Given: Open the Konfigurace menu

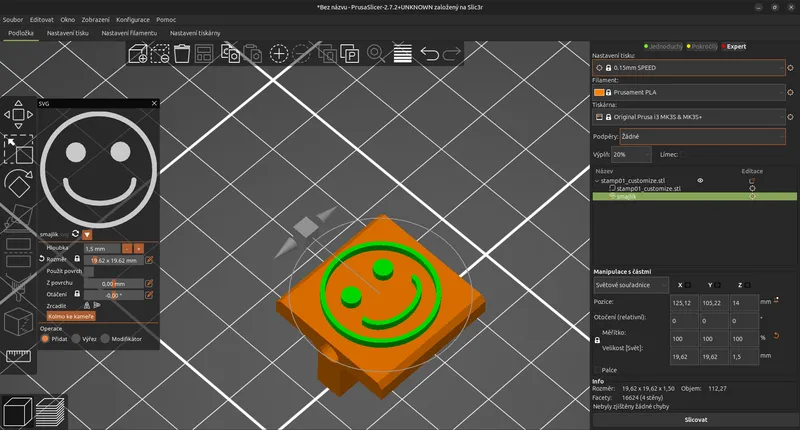Looking at the screenshot, I should click(x=133, y=20).
